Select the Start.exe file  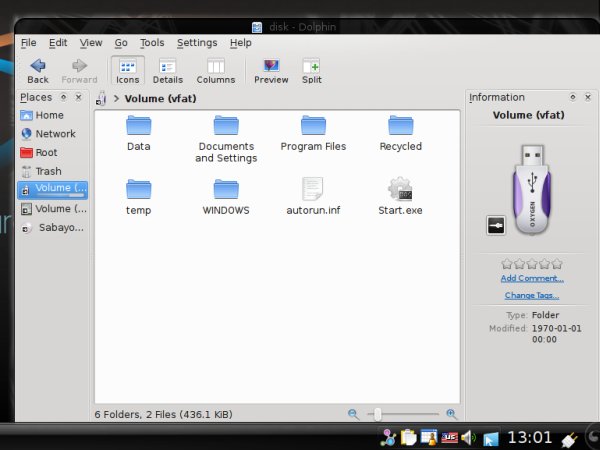(x=400, y=196)
